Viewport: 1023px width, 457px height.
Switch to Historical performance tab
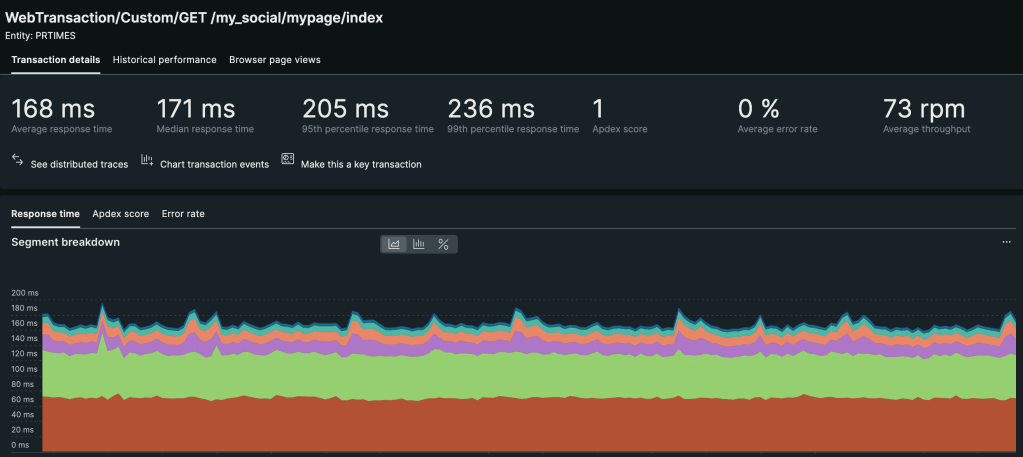pyautogui.click(x=164, y=59)
